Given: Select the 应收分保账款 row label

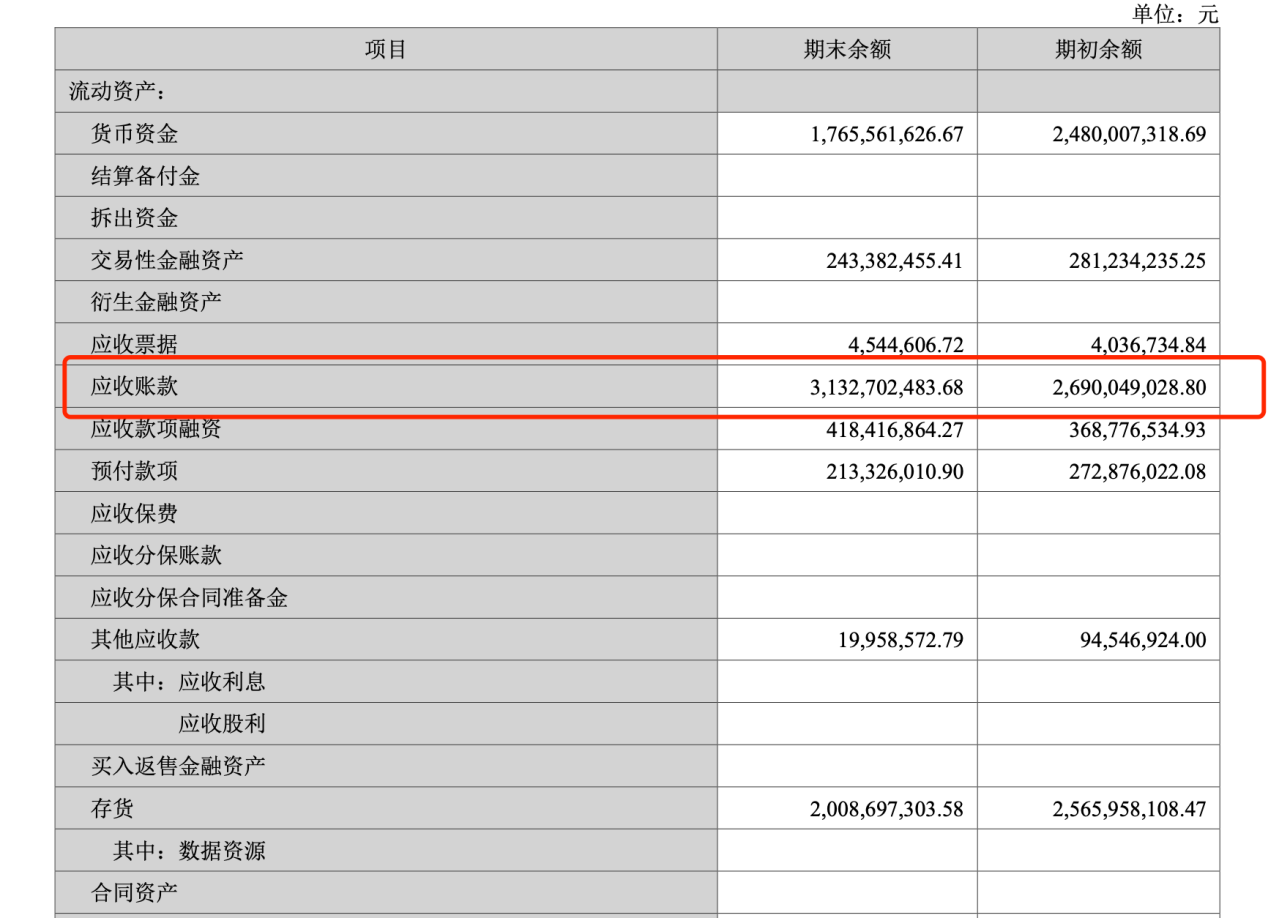Looking at the screenshot, I should coord(156,556).
